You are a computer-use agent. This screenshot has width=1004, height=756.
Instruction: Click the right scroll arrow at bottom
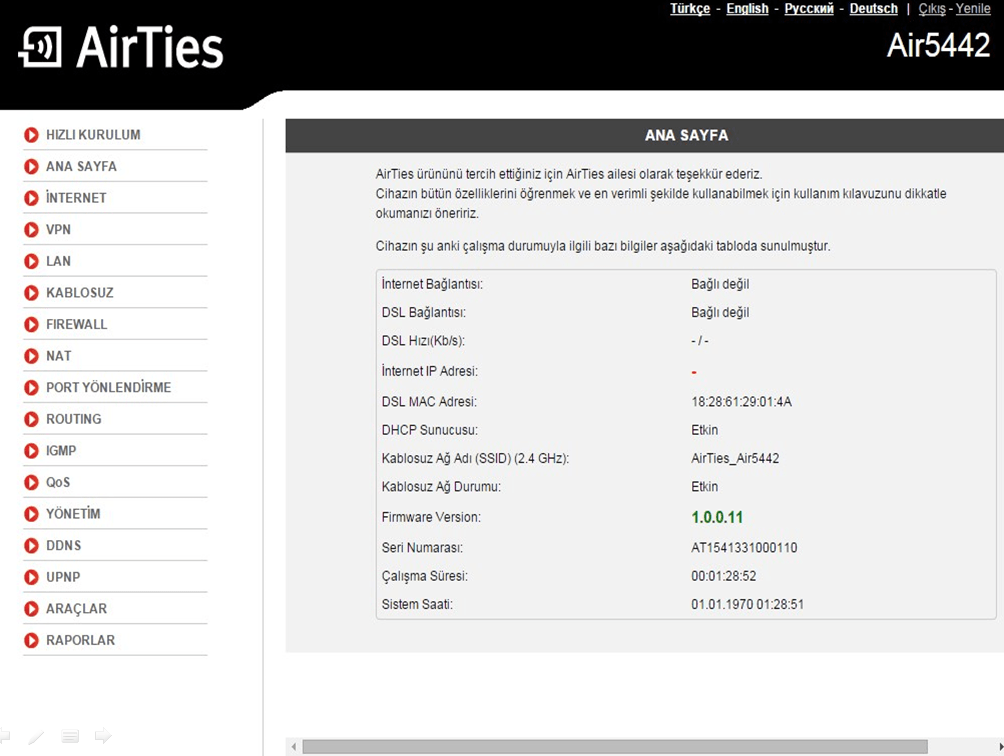[997, 747]
